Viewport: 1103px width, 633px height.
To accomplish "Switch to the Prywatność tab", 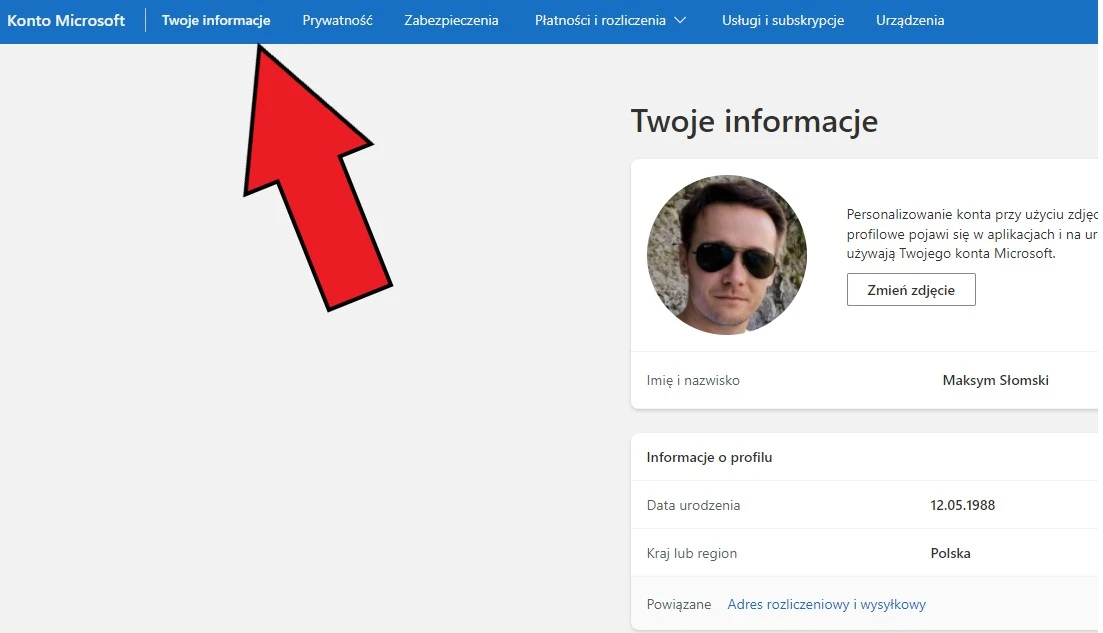I will (x=337, y=20).
